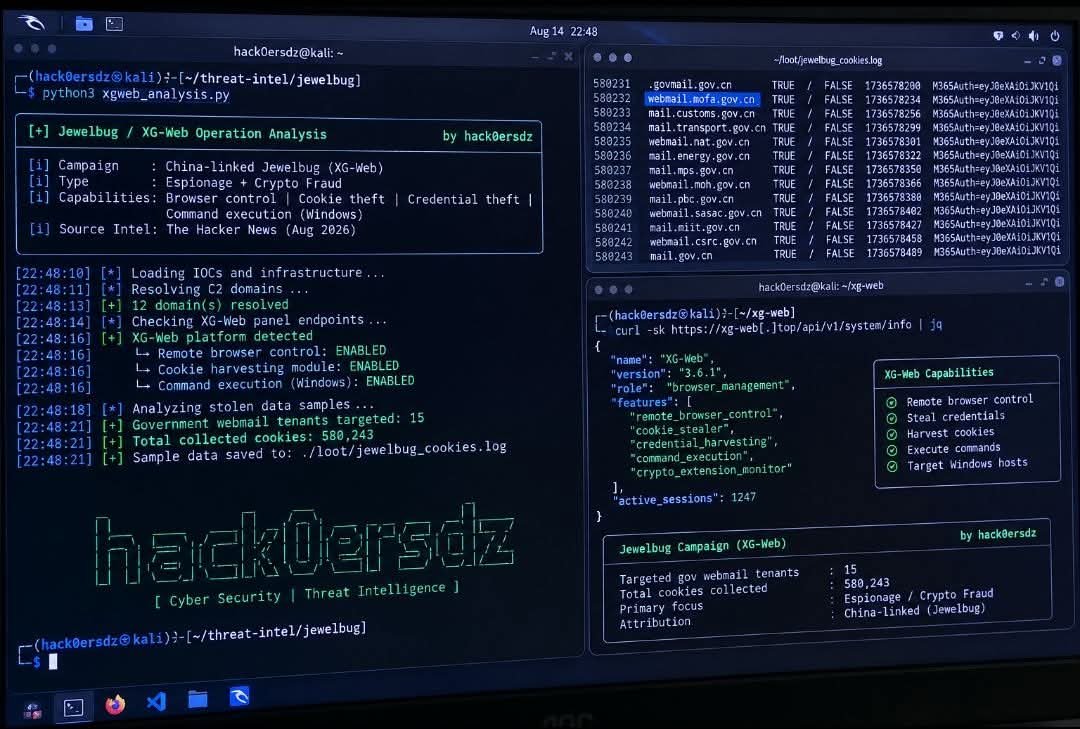Click the Kali icon in bottom dock

239,697
